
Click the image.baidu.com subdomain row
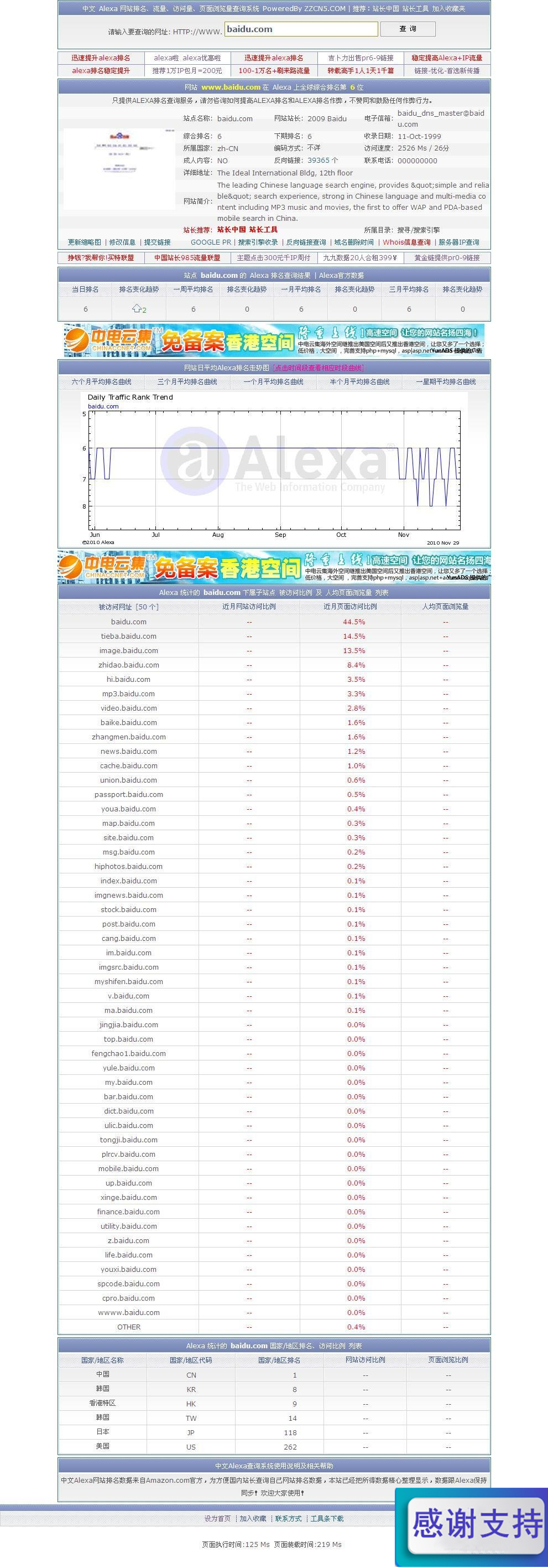pos(274,651)
